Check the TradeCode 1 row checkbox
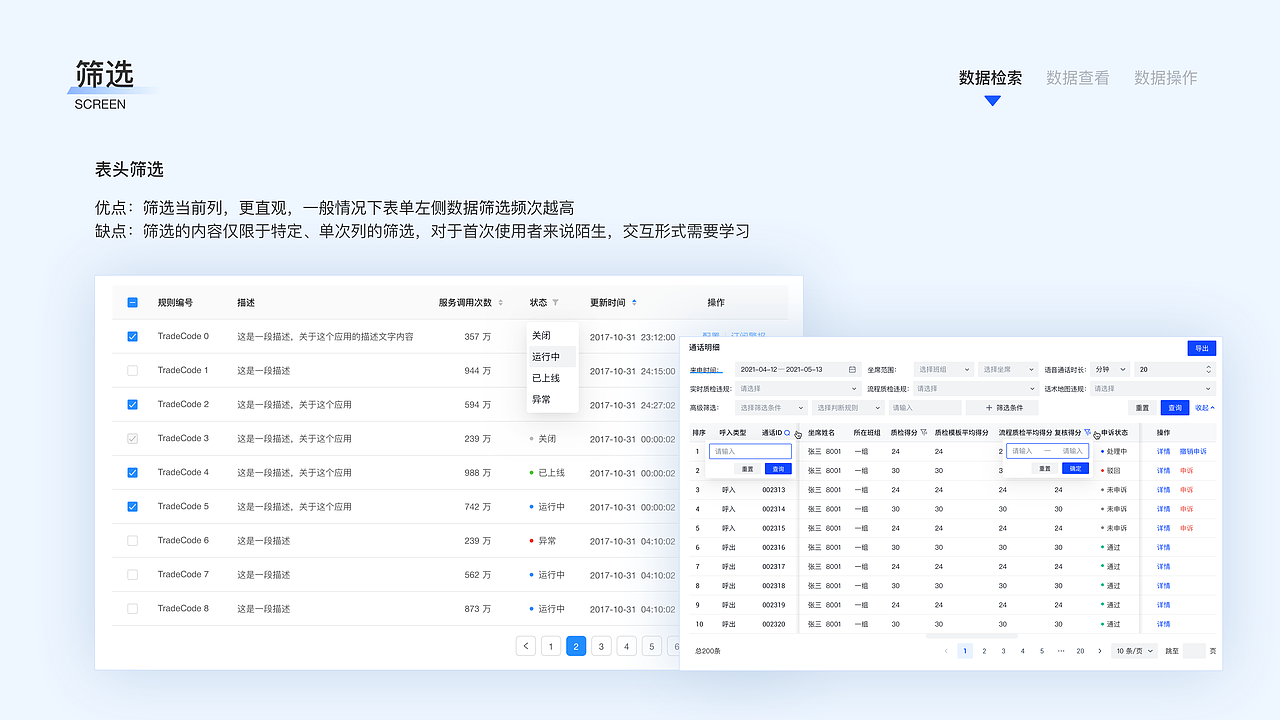The image size is (1280, 720). point(131,370)
